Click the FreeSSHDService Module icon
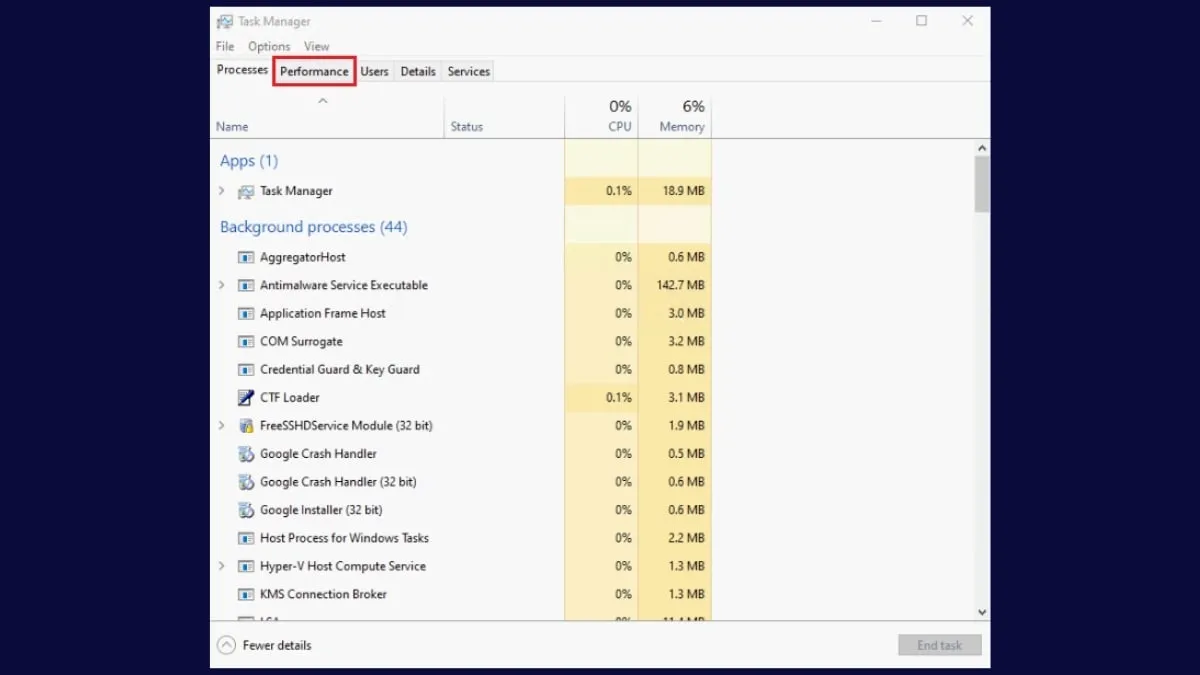Screen dimensions: 1200x675 [246, 426]
